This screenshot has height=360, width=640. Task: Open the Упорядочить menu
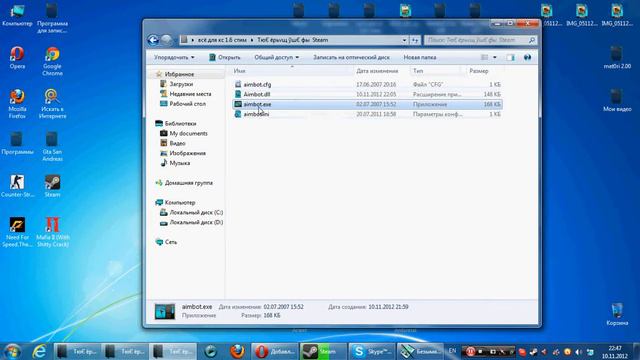click(x=174, y=58)
